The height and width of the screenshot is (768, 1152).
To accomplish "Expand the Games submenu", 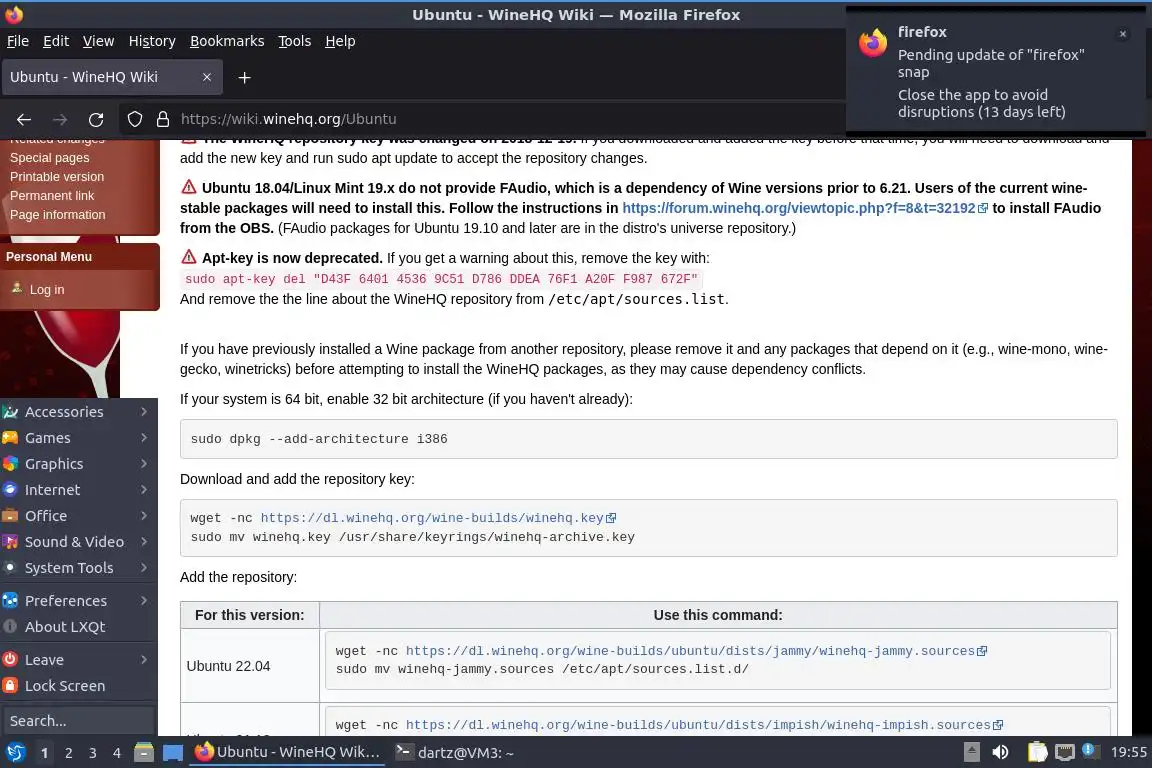I will click(79, 438).
